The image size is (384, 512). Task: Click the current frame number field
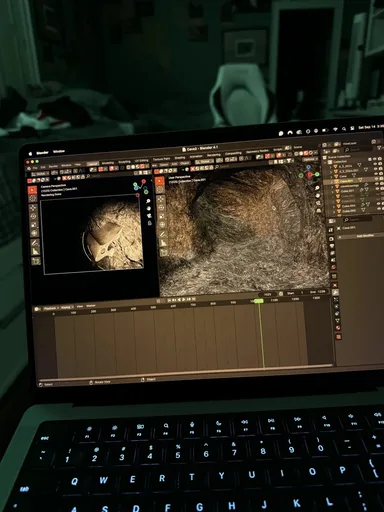[x=268, y=294]
